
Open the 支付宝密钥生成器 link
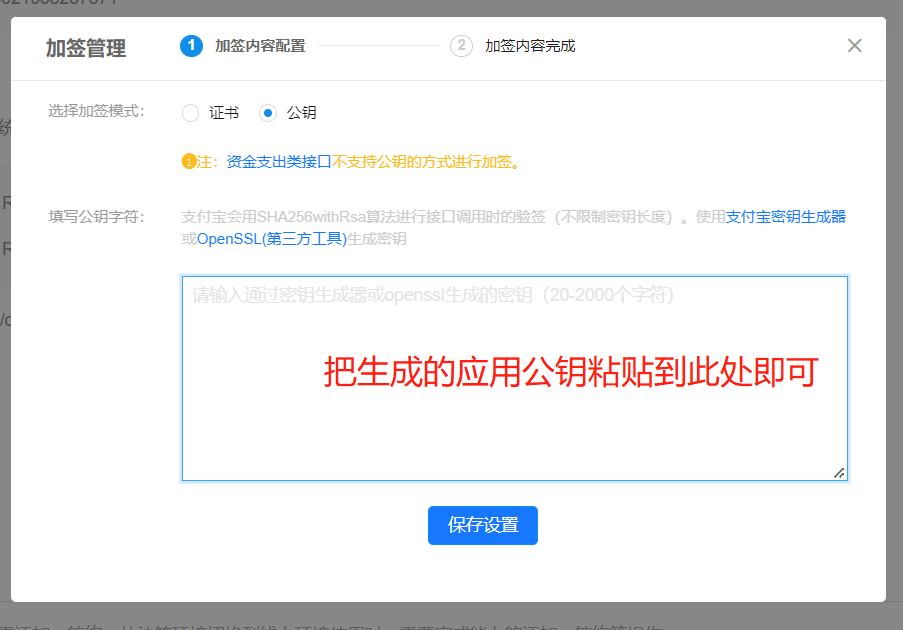(x=786, y=217)
